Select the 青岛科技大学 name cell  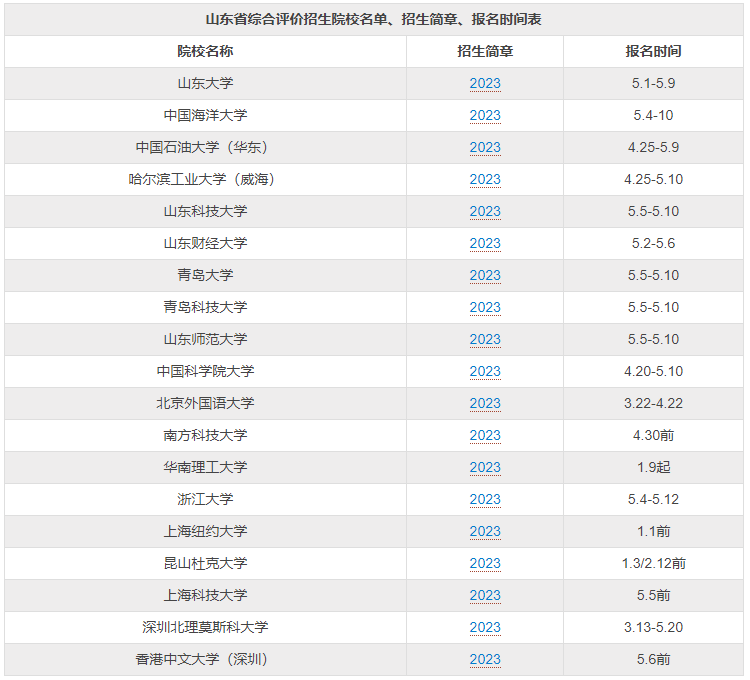point(206,307)
